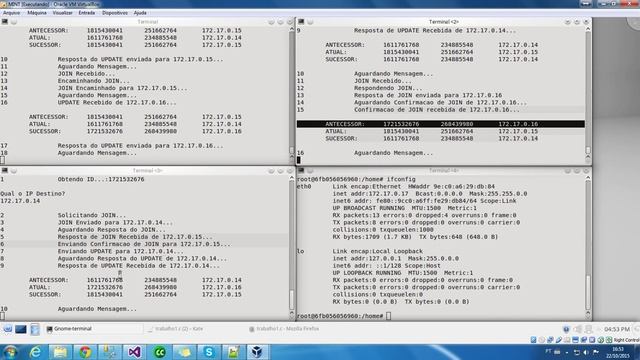640x360 pixels.
Task: Click 'Solicitando JOIN...' in Terminal <3>
Action: click(x=92, y=215)
